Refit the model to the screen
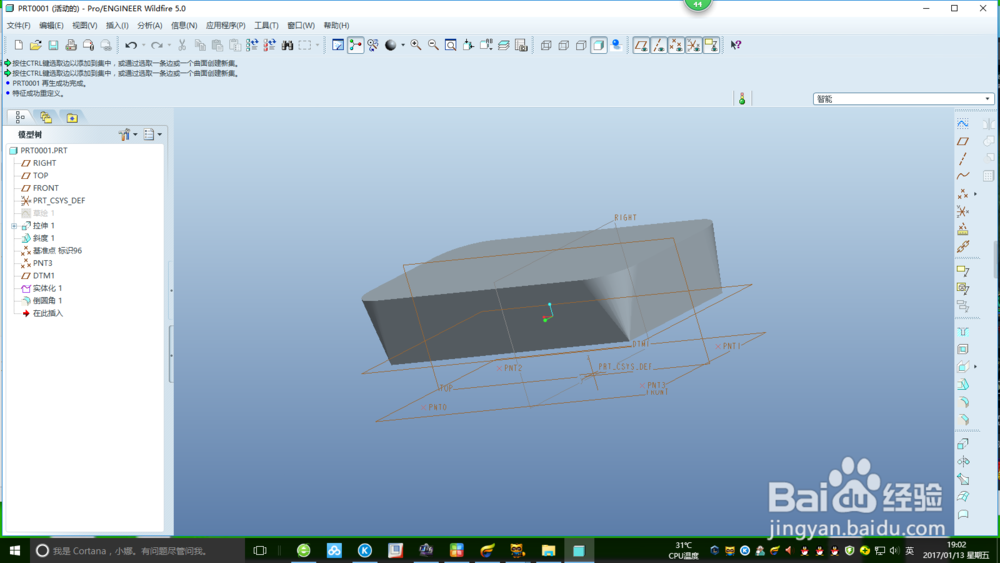The image size is (1000, 563). (x=451, y=45)
